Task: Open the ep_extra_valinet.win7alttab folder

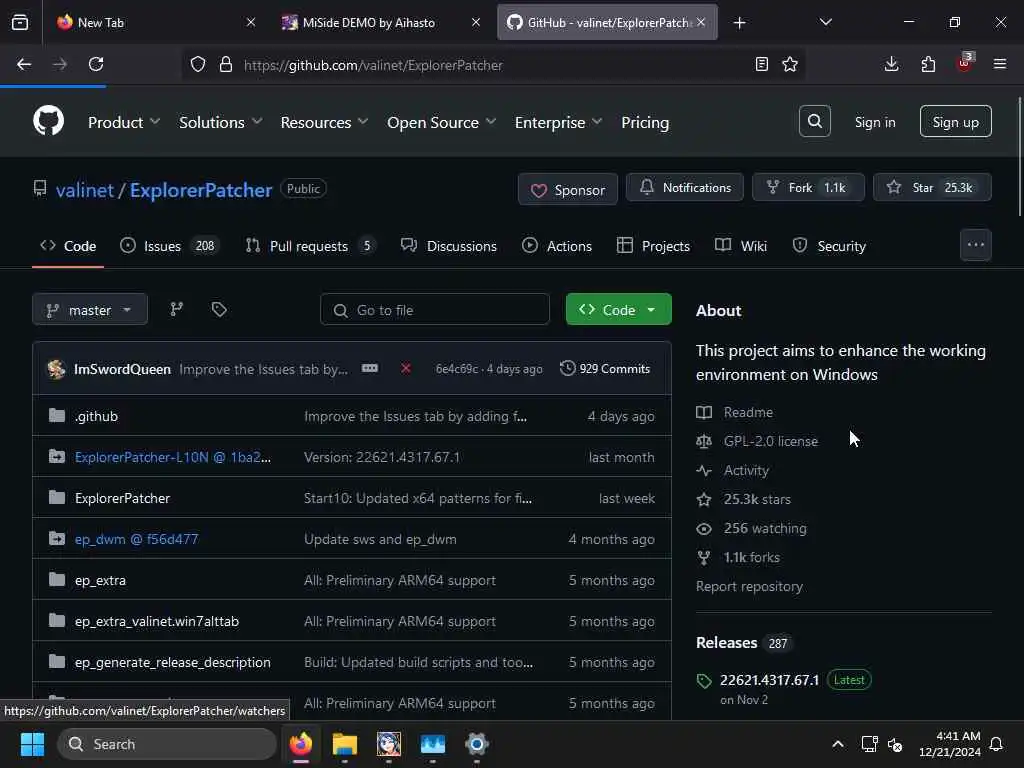Action: pyautogui.click(x=157, y=621)
